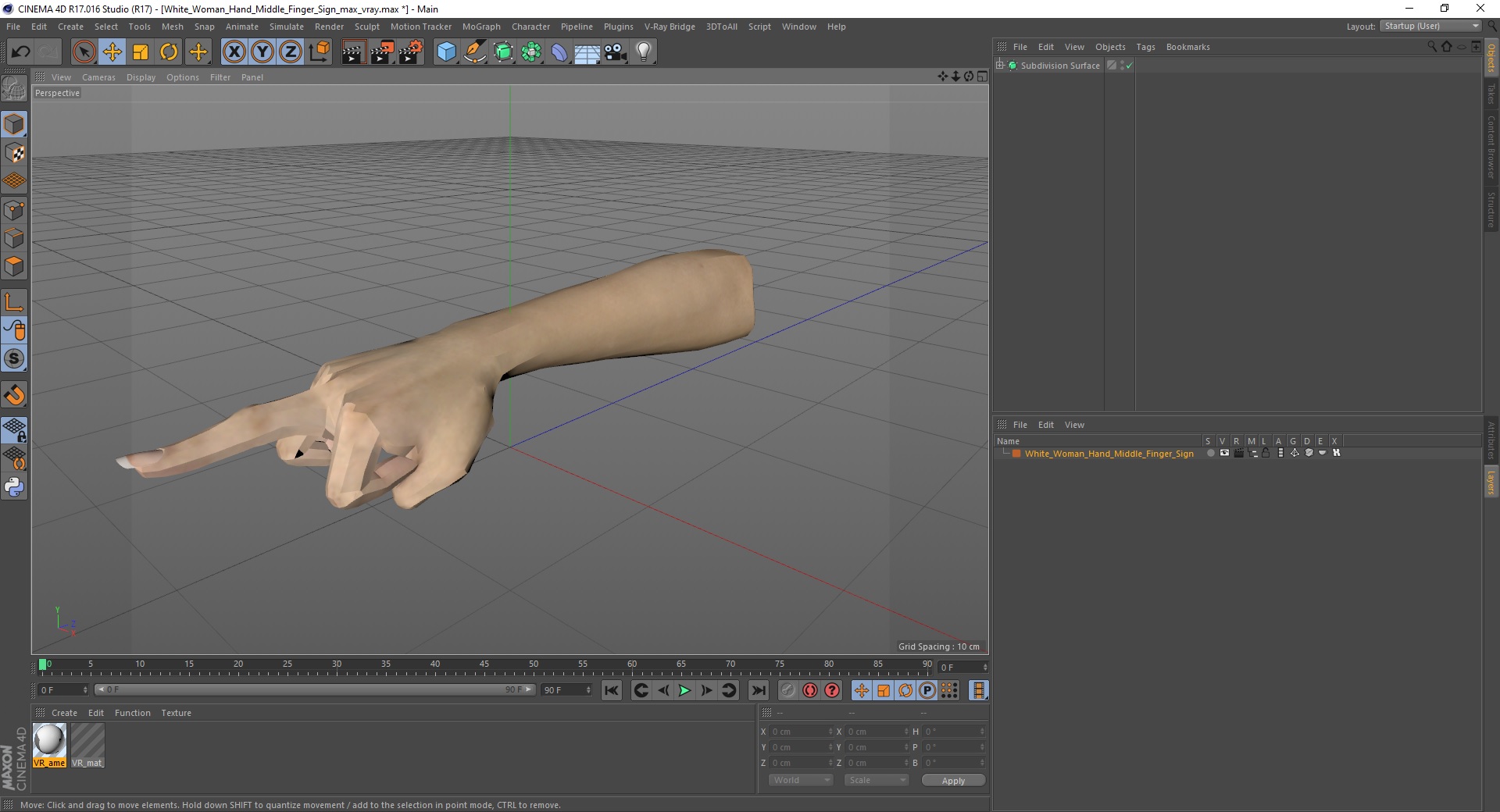
Task: Select White_Woman_Hand_Middle_Finger_Sign layer
Action: click(x=1109, y=454)
